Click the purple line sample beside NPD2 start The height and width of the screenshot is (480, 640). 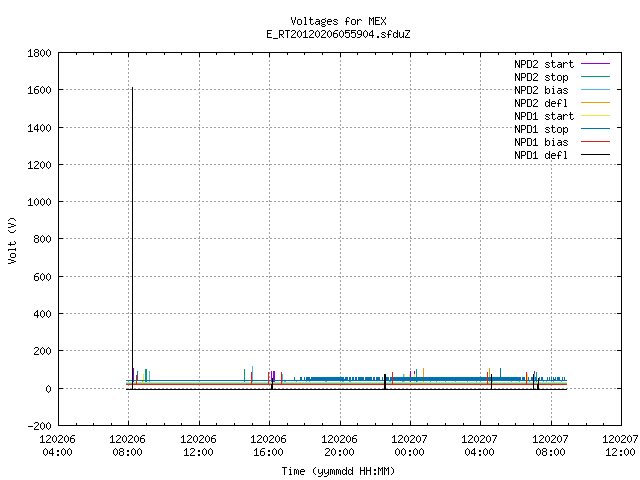[595, 64]
